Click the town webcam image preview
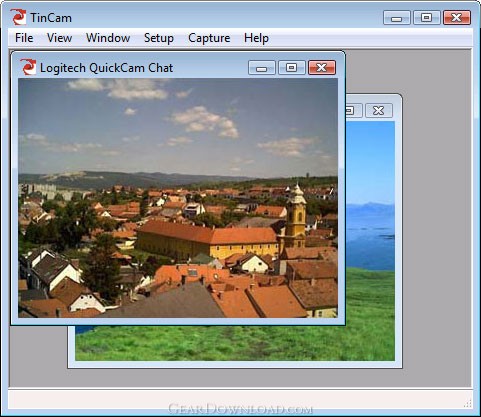 click(x=178, y=198)
